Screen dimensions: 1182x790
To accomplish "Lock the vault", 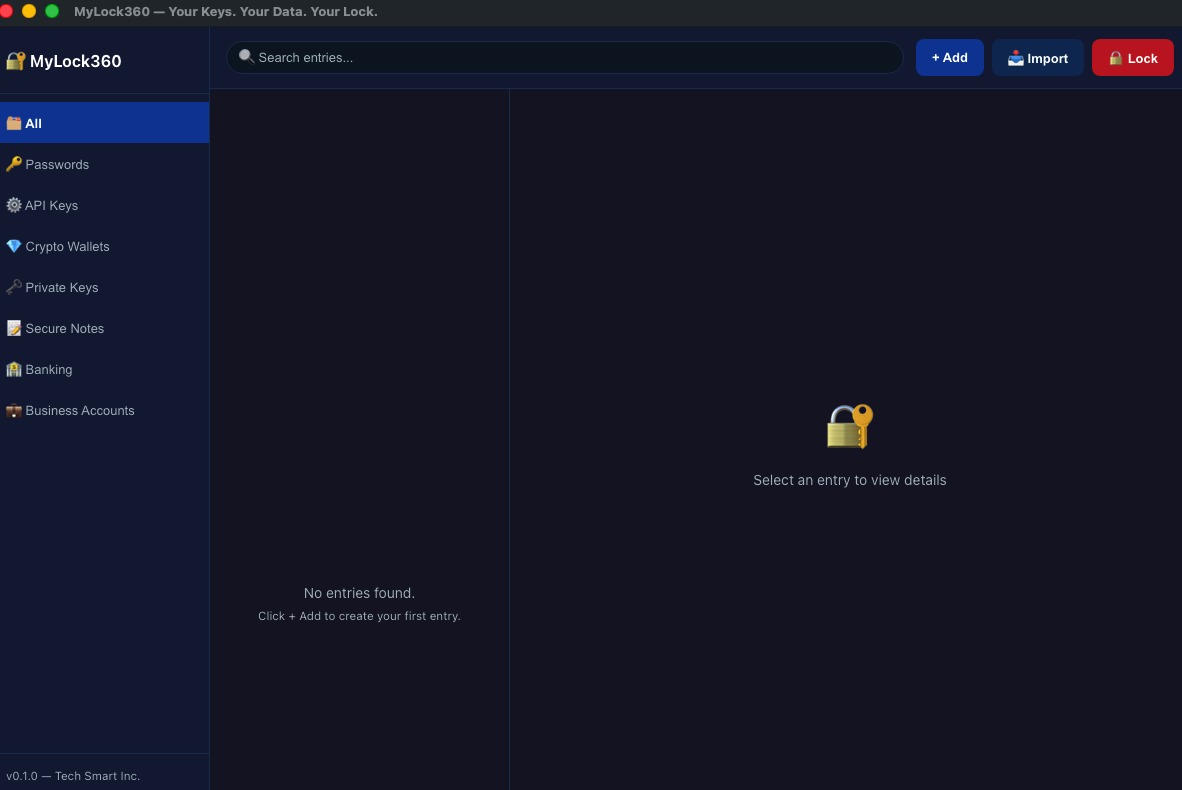I will [x=1132, y=57].
